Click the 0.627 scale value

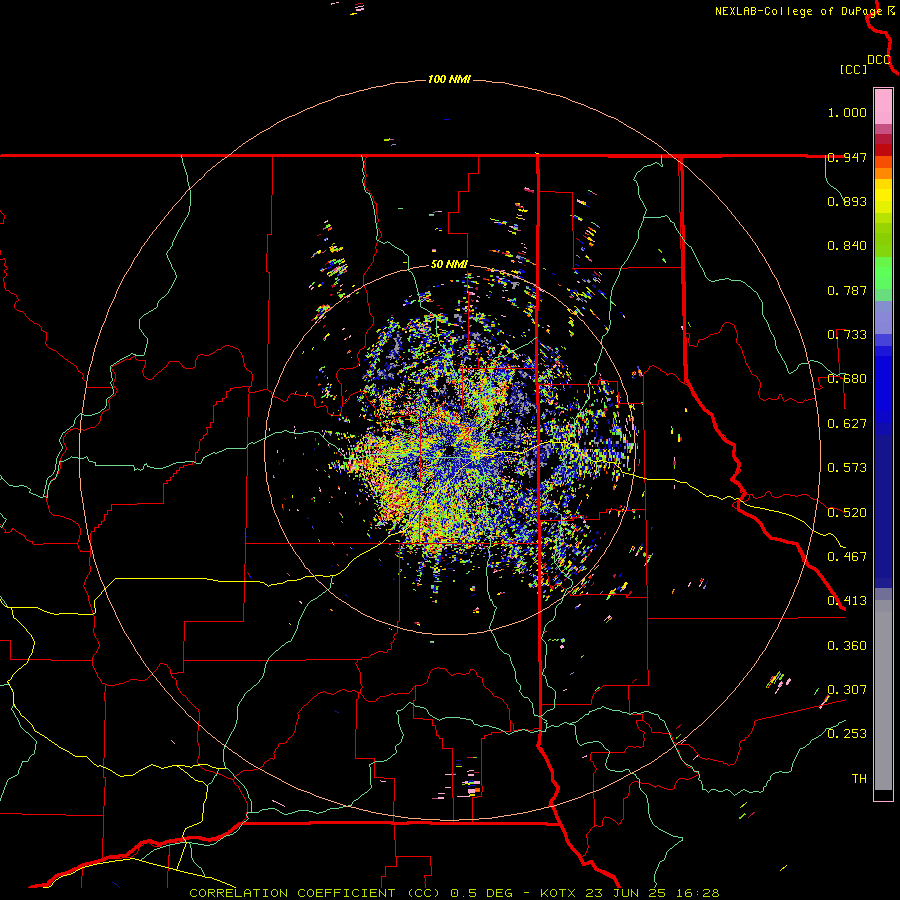click(x=847, y=424)
